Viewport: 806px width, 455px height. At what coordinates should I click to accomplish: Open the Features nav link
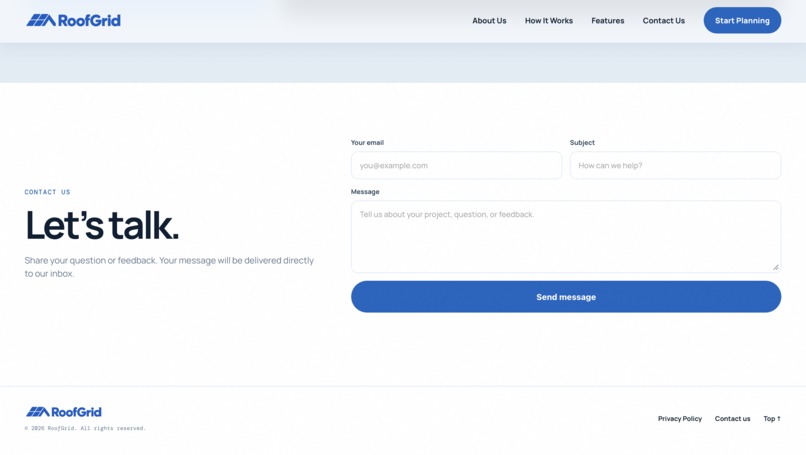(608, 21)
